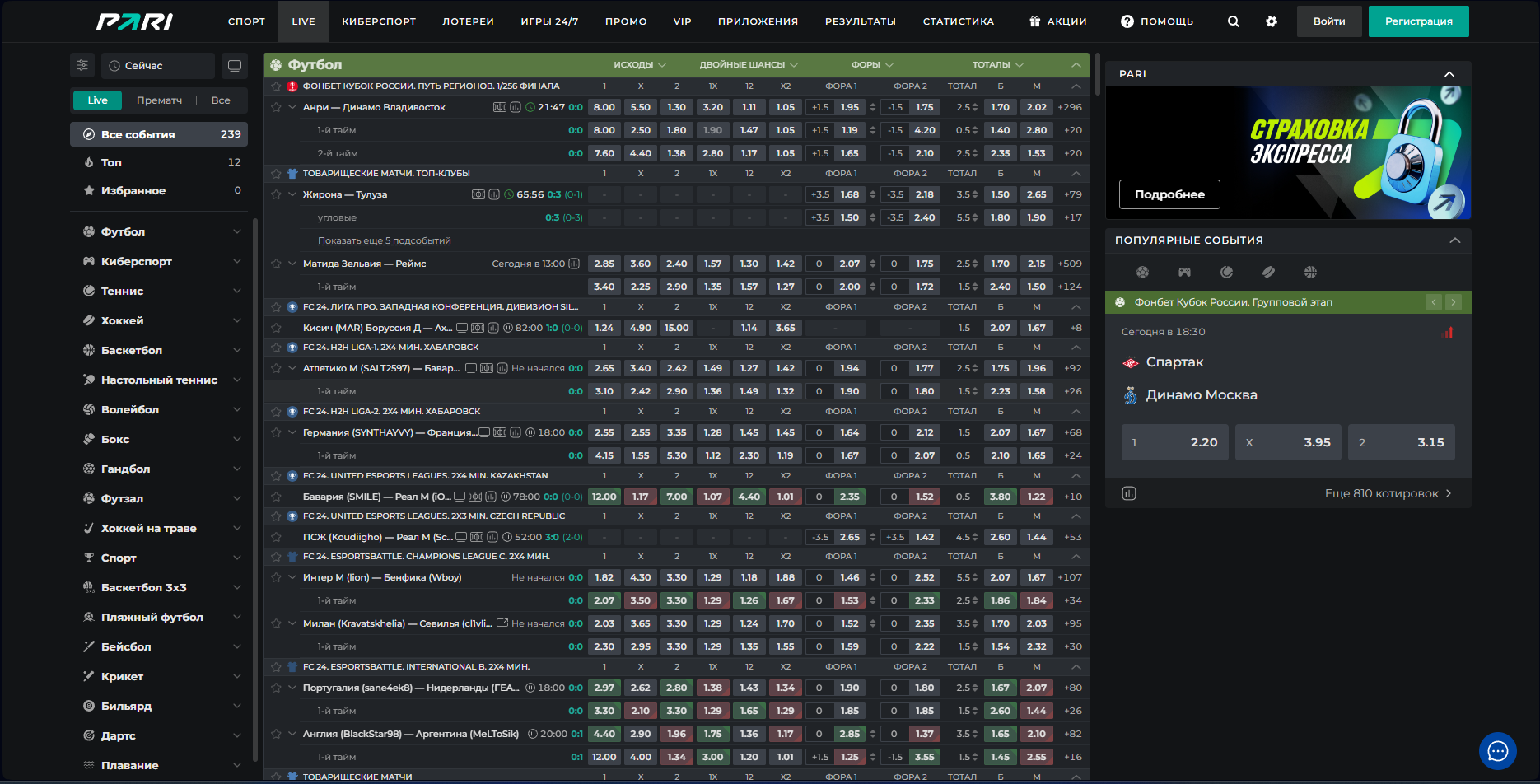Show previous popular event arrow
Viewport: 1540px width, 784px height.
click(1434, 302)
